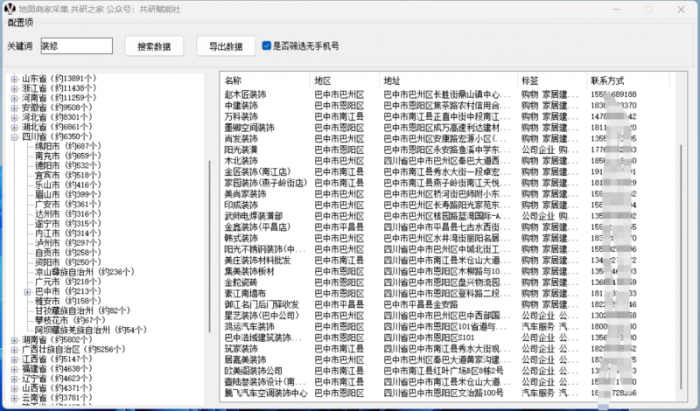Select 甘孜藏族自治州 (约82个) in the tree
Image resolution: width=700 pixels, height=411 pixels.
[x=83, y=311]
